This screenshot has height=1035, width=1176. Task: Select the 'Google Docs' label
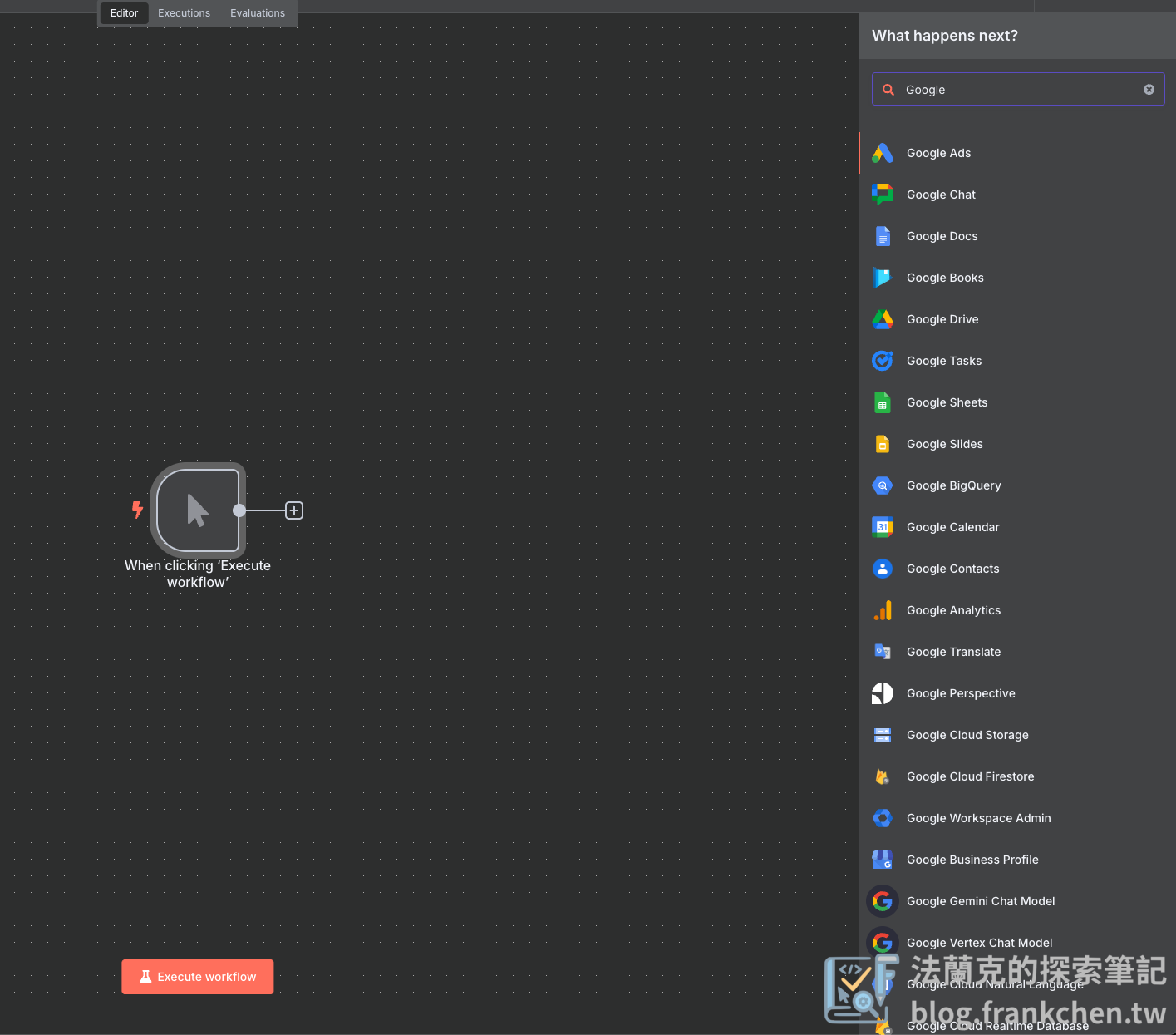[x=942, y=236]
